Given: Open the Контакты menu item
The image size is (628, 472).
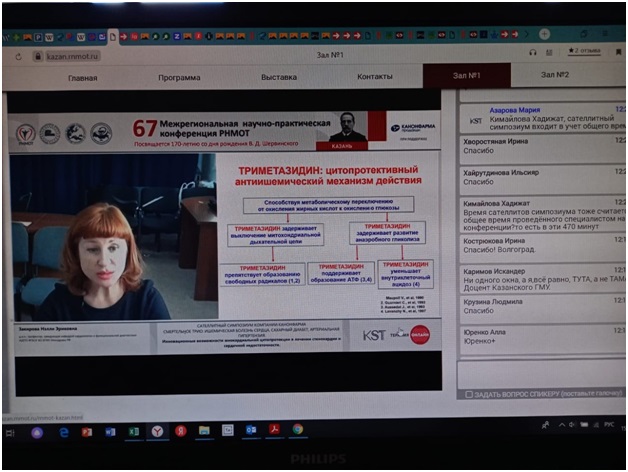Looking at the screenshot, I should (x=375, y=76).
